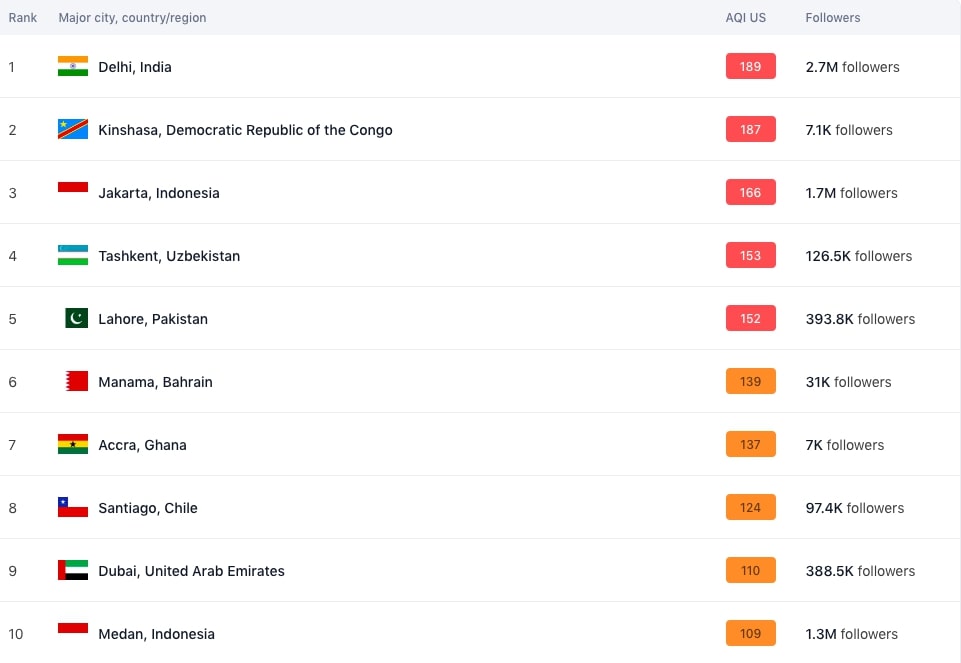Open Kinshasa, Democratic Republic of the Congo

tap(245, 130)
